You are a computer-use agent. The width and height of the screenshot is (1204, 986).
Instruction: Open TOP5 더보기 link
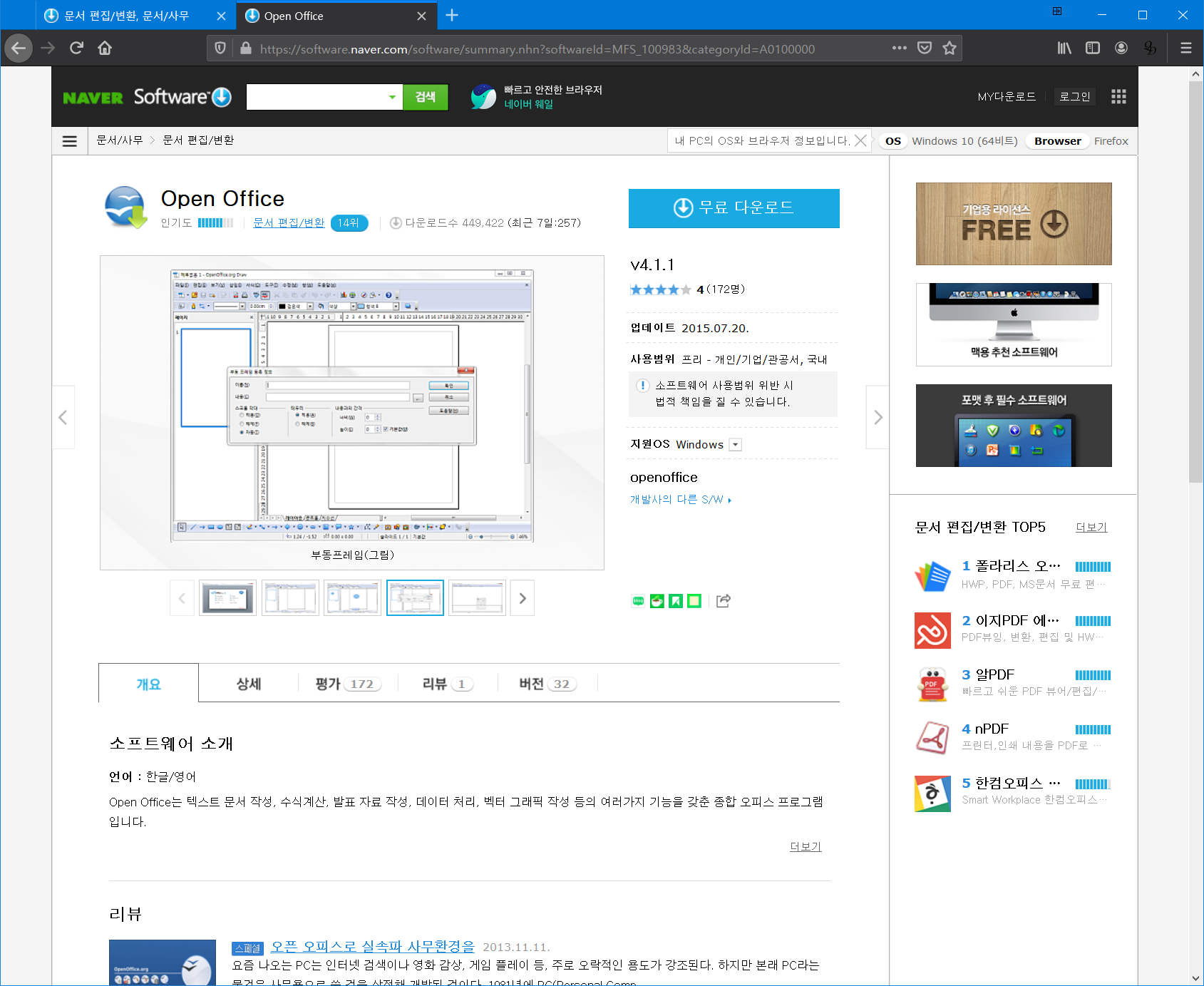coord(1091,527)
